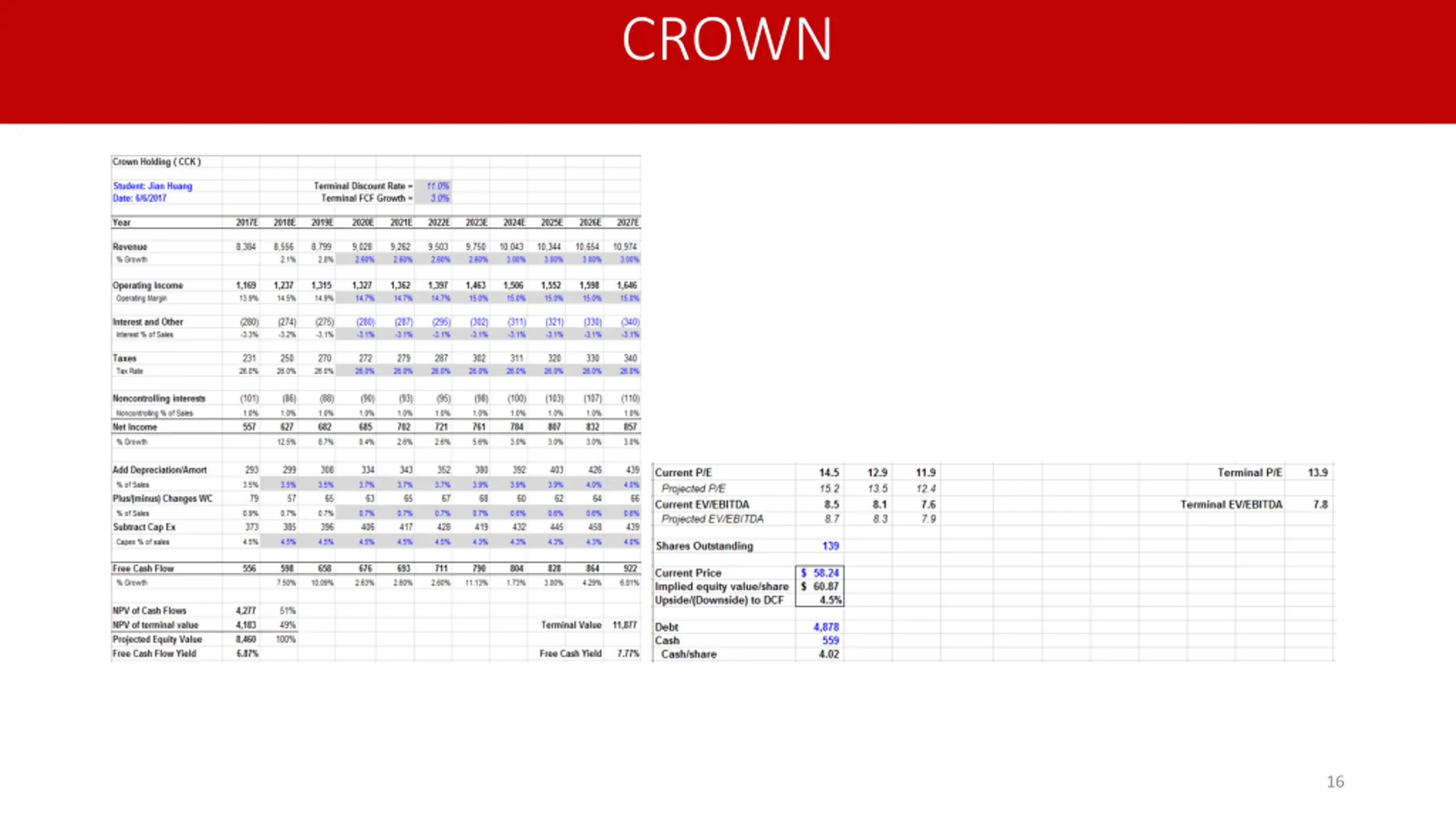The image size is (1456, 819).
Task: Click the 11.0% terminal discount rate value
Action: [x=438, y=186]
